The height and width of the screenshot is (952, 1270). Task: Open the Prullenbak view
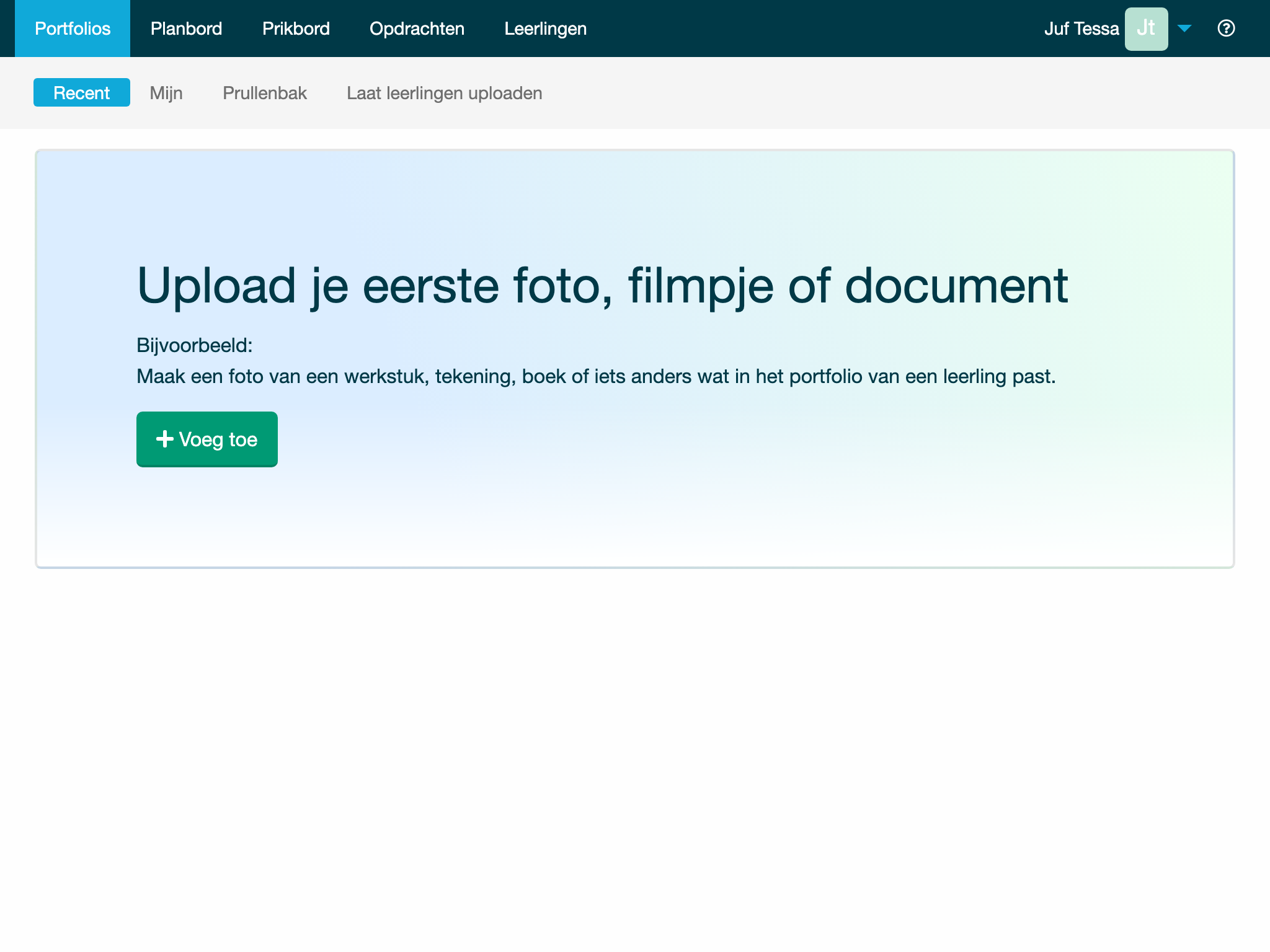point(265,93)
